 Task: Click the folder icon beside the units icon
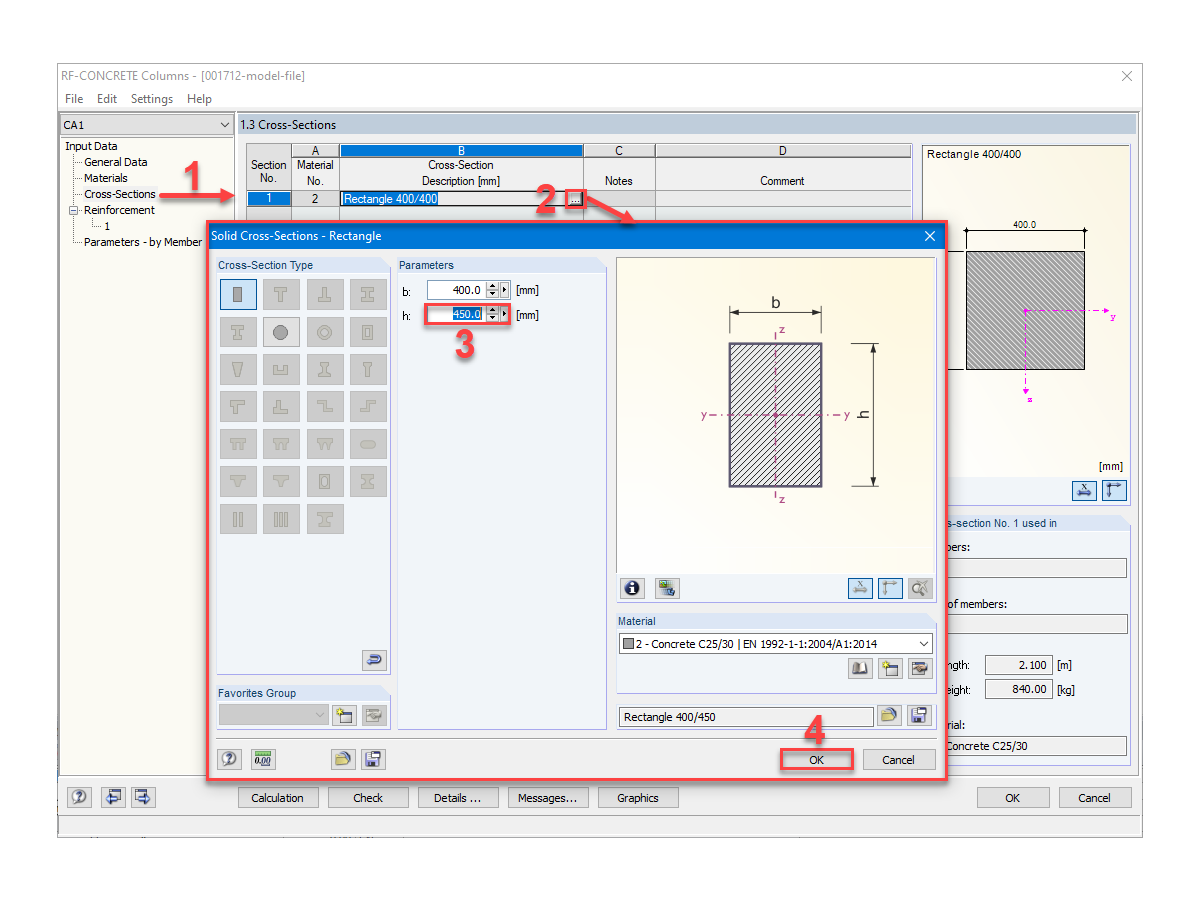tap(343, 759)
